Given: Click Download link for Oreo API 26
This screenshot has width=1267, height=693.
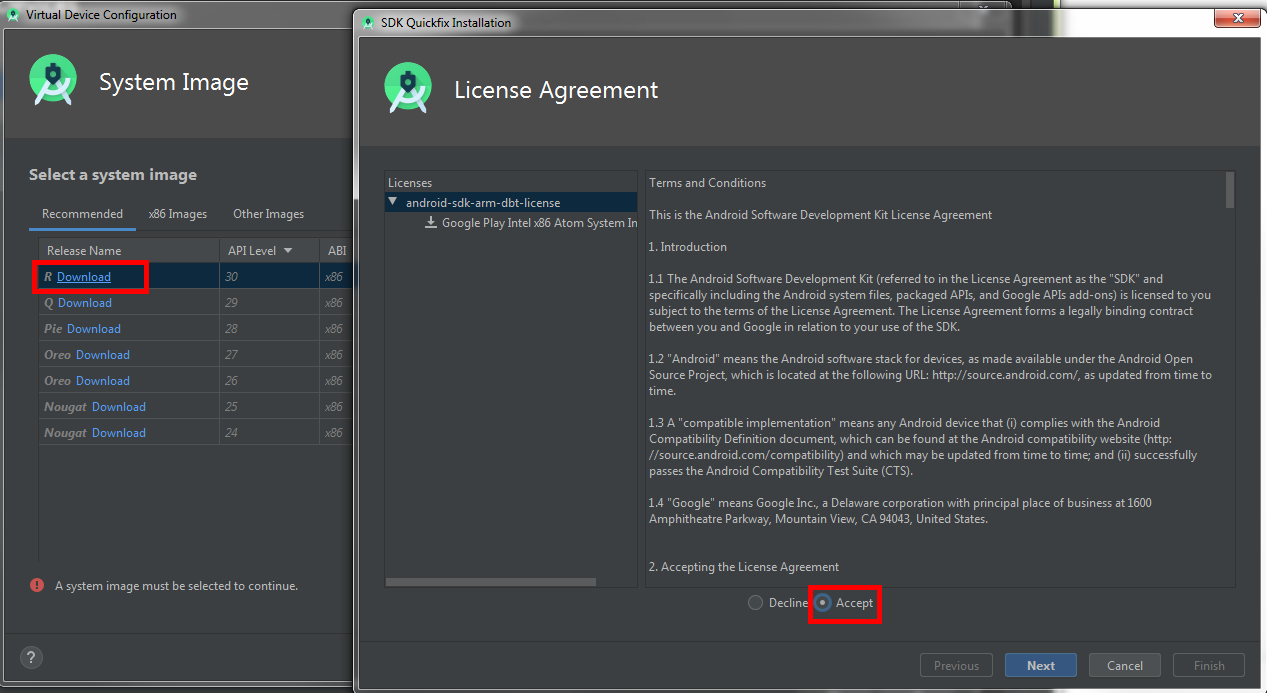Looking at the screenshot, I should [103, 380].
